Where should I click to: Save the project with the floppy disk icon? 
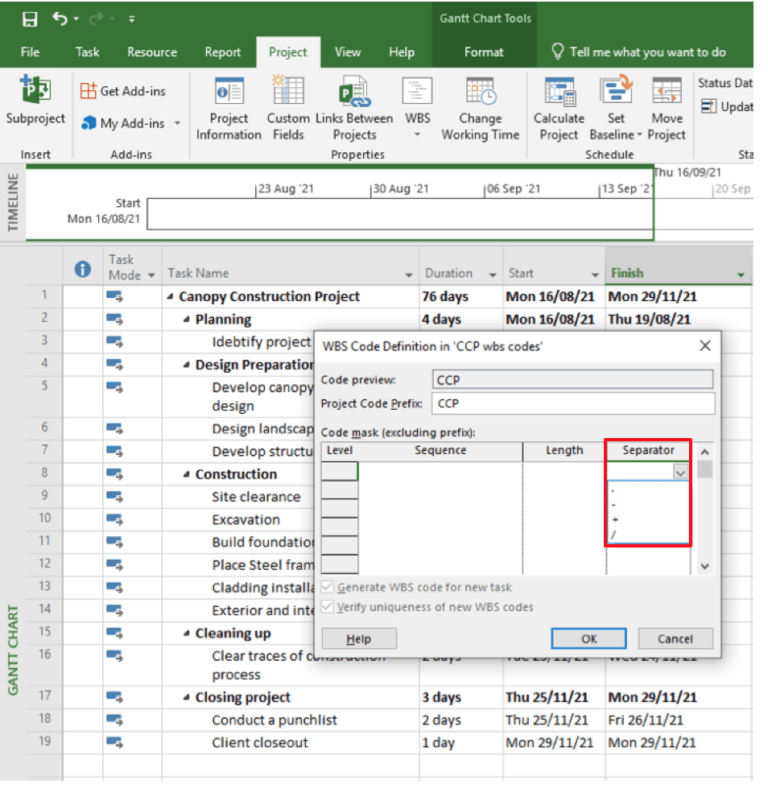30,19
